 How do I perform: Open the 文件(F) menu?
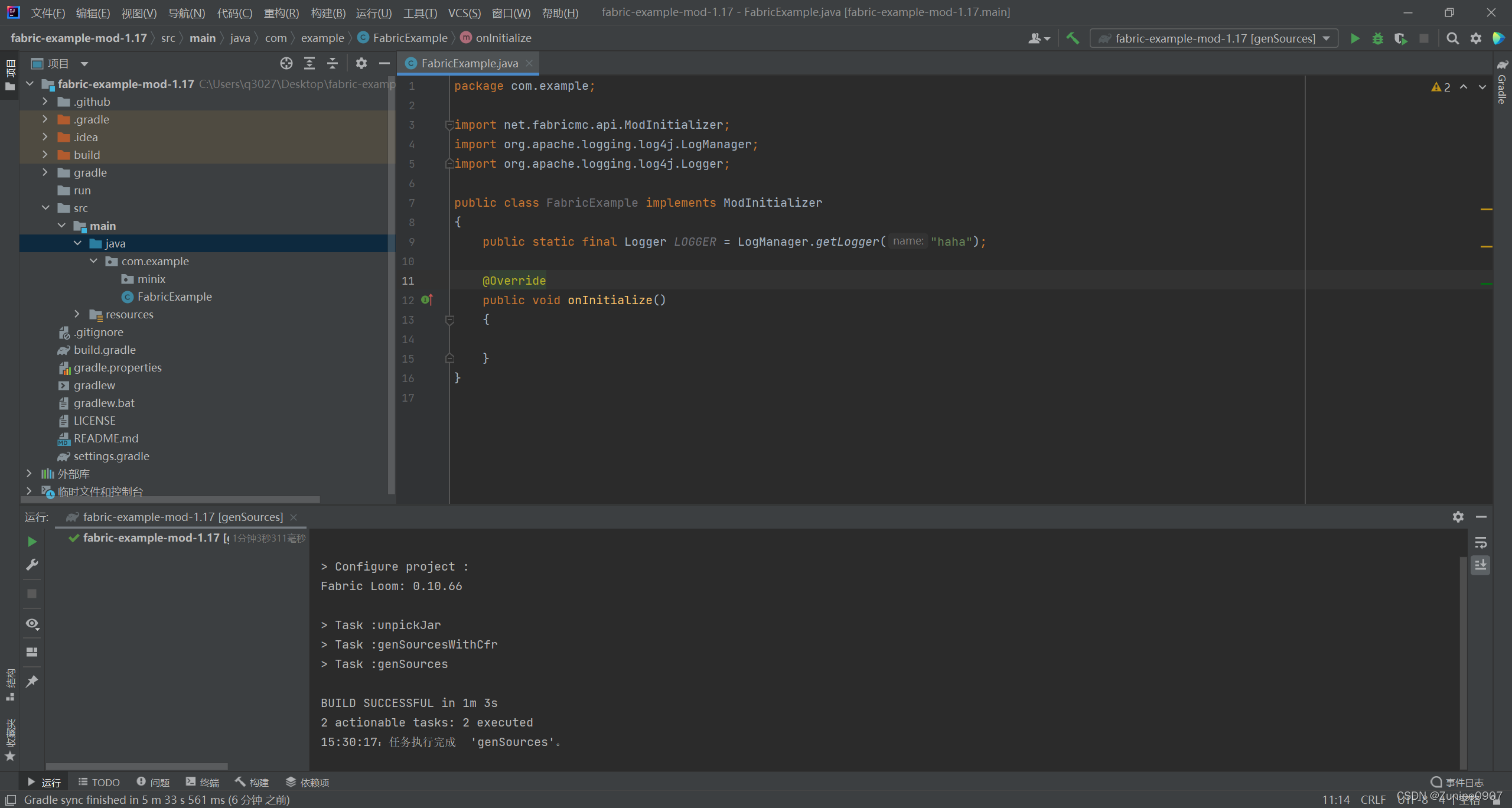pyautogui.click(x=48, y=12)
